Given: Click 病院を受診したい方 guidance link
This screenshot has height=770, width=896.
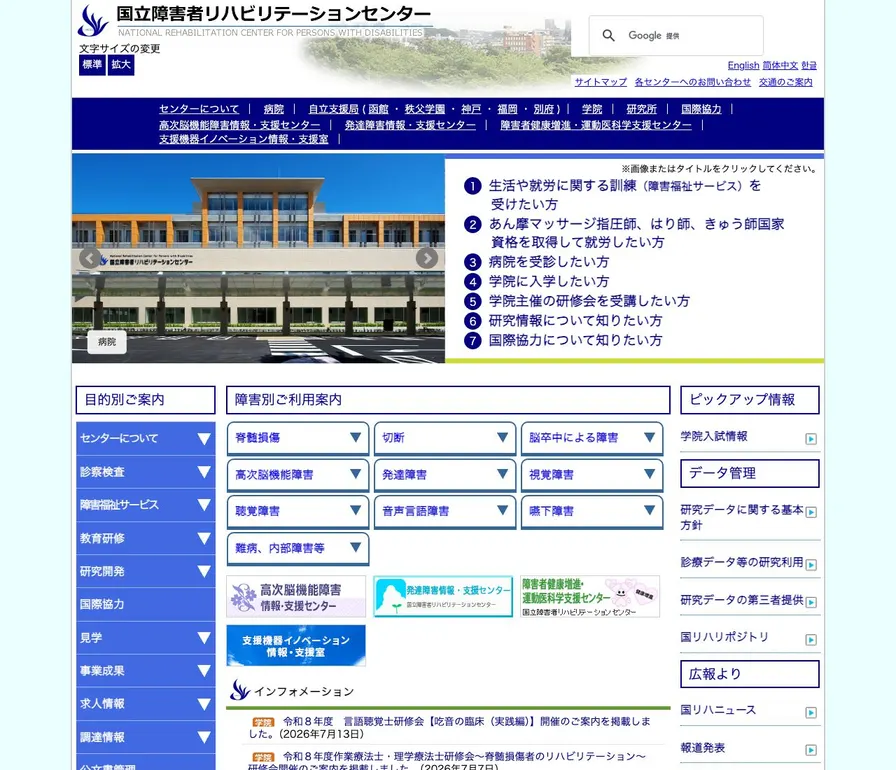Looking at the screenshot, I should pyautogui.click(x=549, y=262).
